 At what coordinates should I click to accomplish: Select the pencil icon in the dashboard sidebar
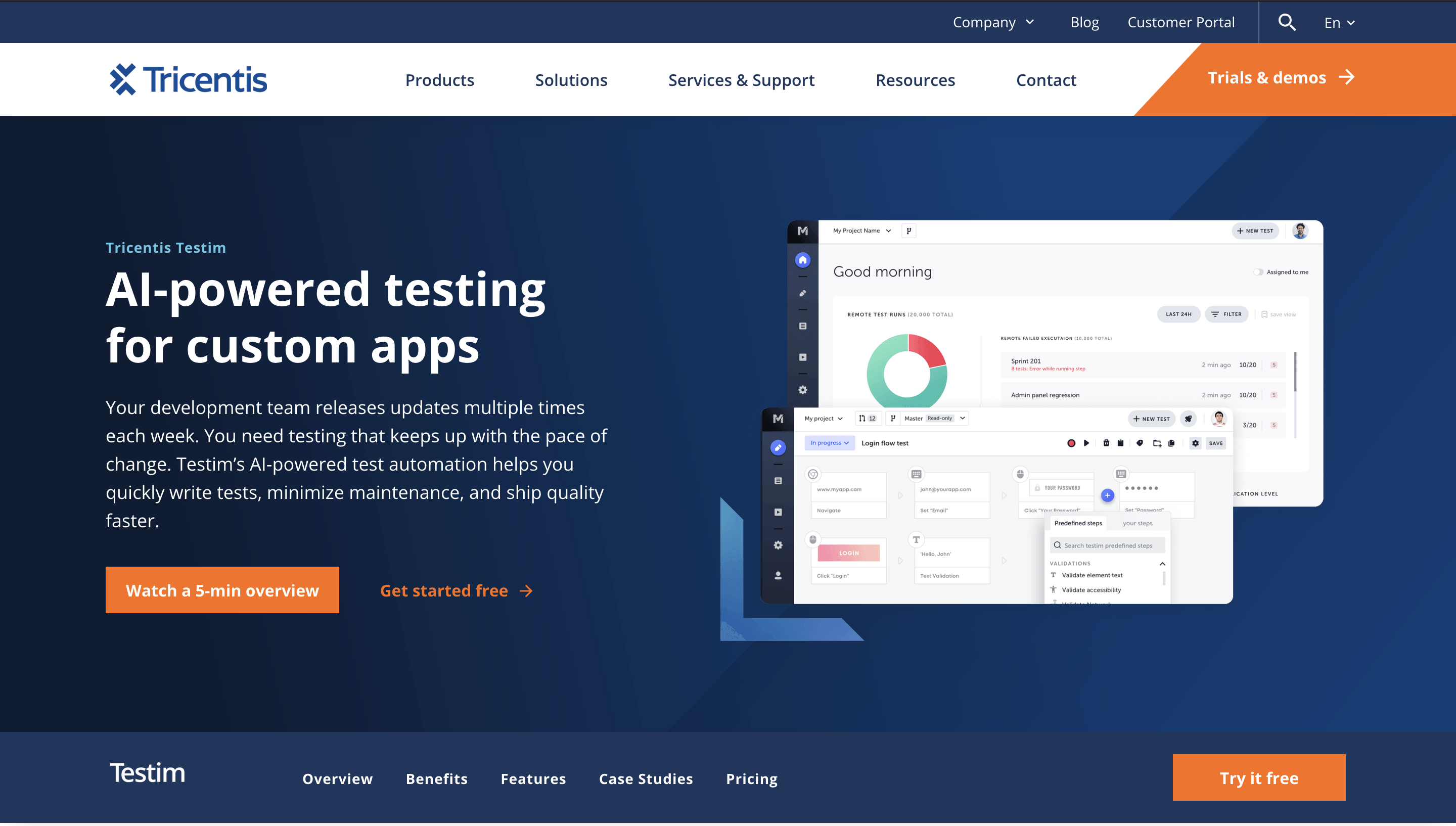(x=803, y=293)
